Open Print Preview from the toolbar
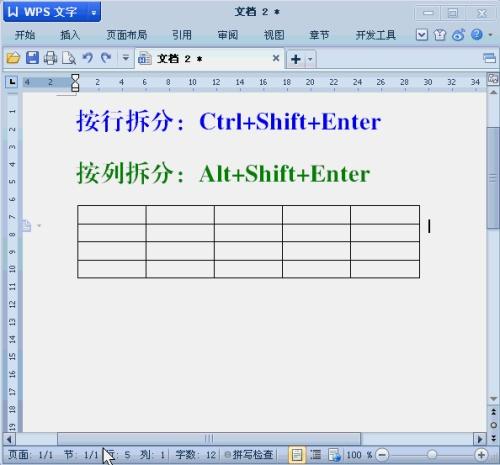This screenshot has width=500, height=465. point(69,58)
